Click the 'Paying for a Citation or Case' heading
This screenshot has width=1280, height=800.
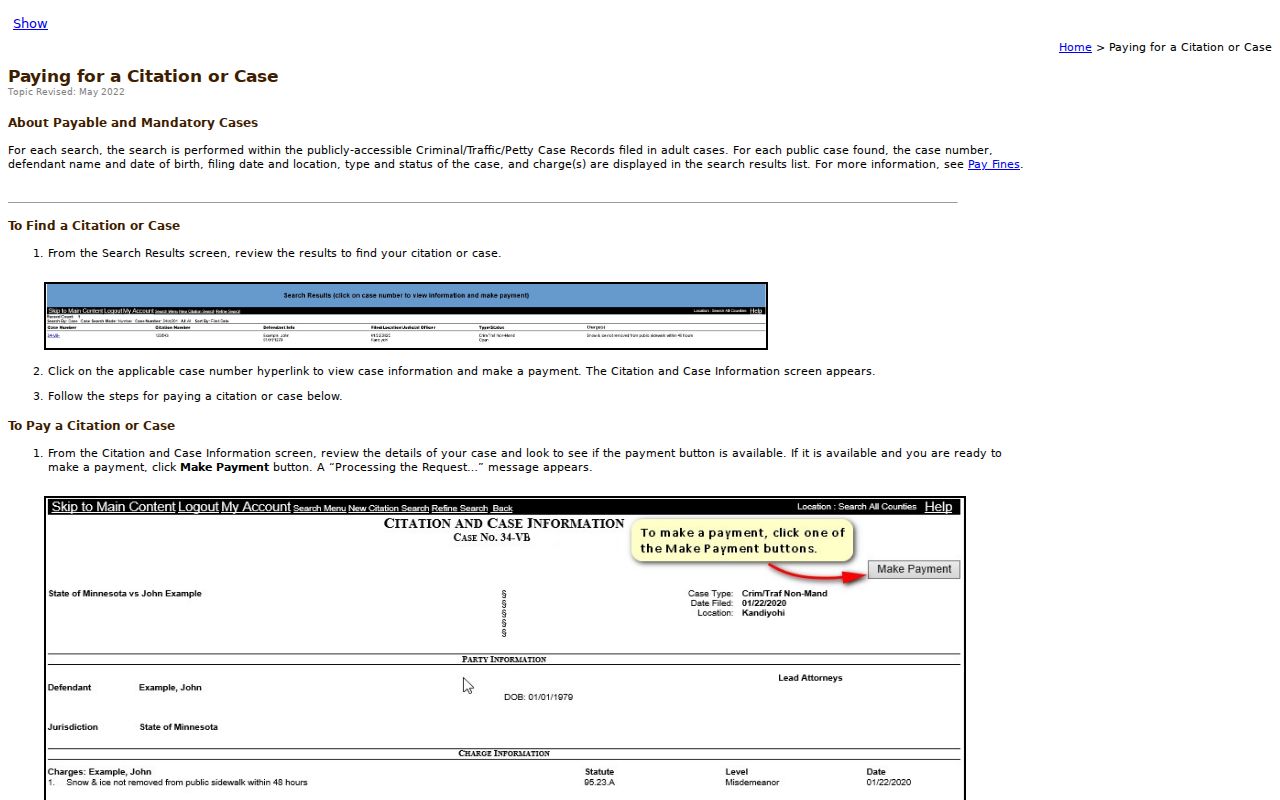(143, 76)
